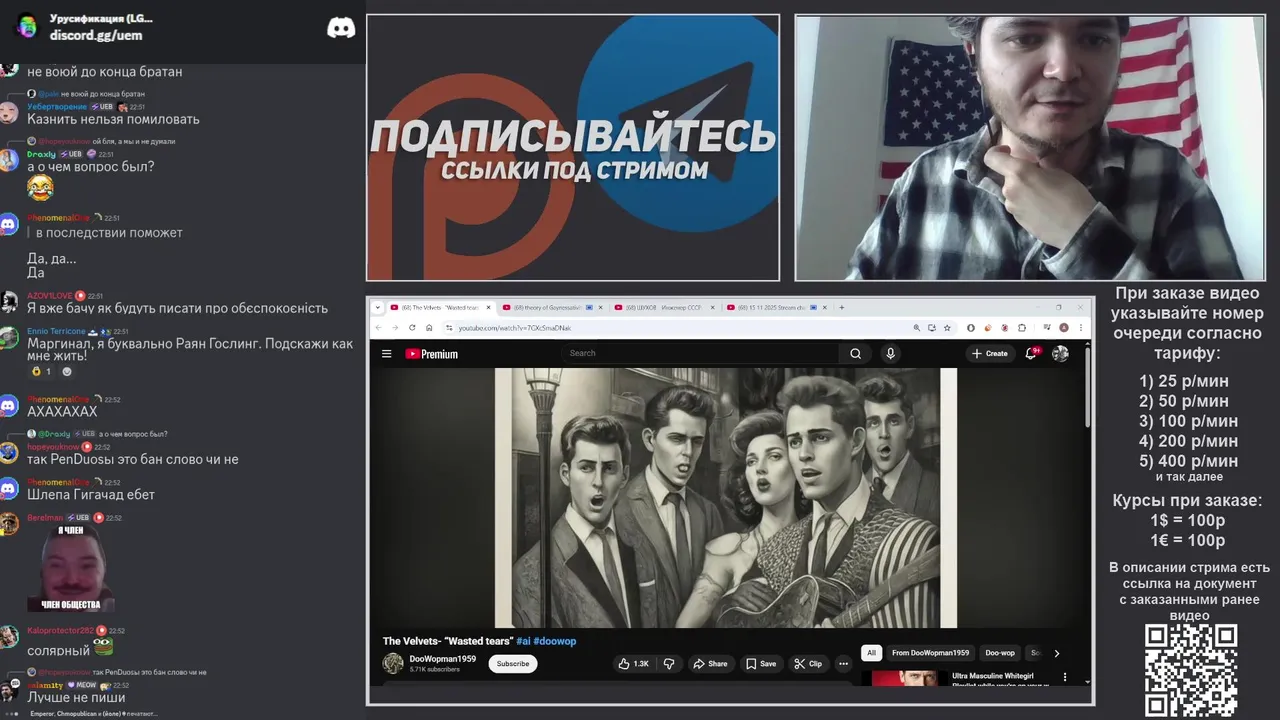Show next filter chips with the arrow
This screenshot has height=720, width=1280.
pyautogui.click(x=1056, y=653)
